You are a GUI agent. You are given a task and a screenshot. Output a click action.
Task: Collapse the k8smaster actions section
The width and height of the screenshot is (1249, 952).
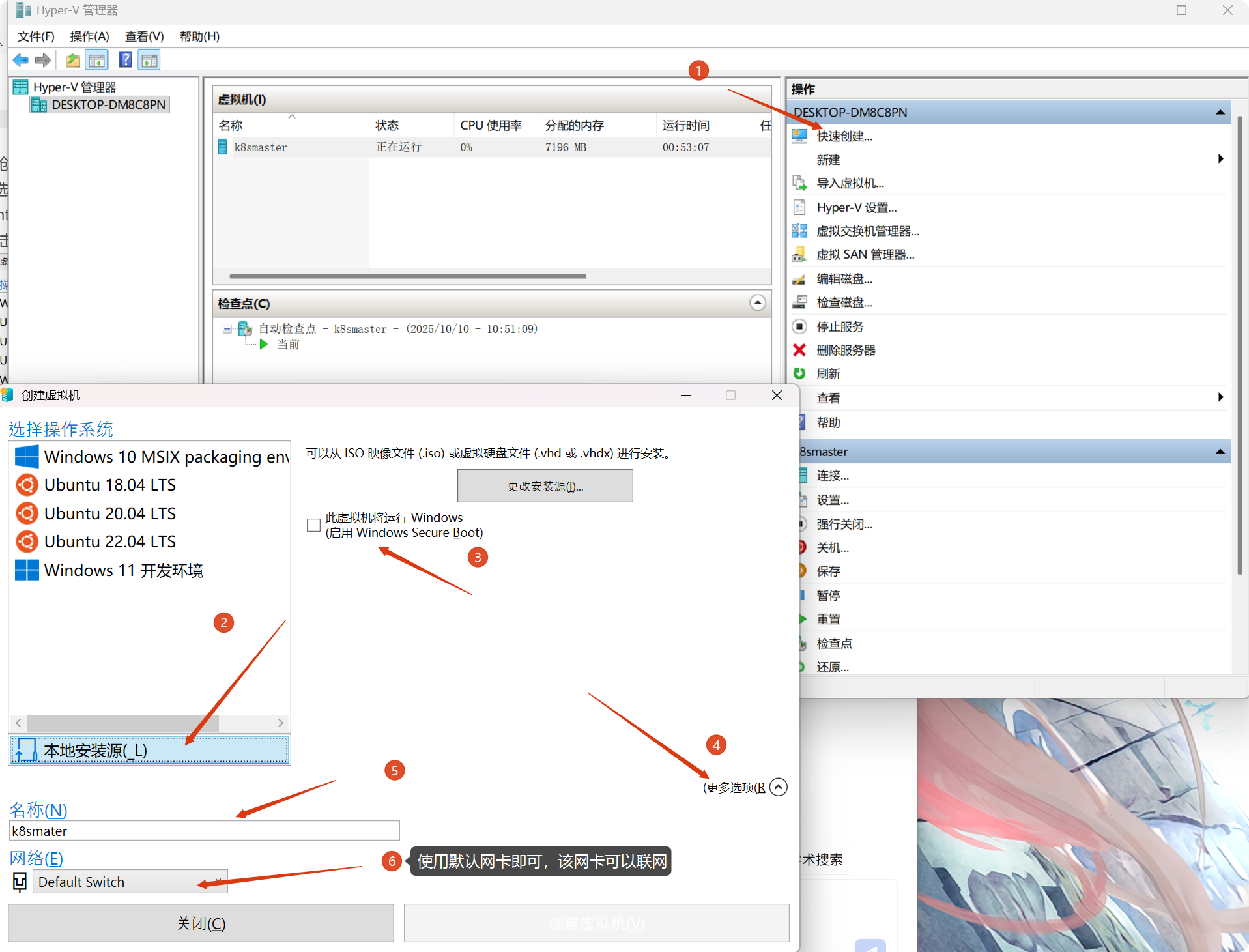pyautogui.click(x=1220, y=452)
